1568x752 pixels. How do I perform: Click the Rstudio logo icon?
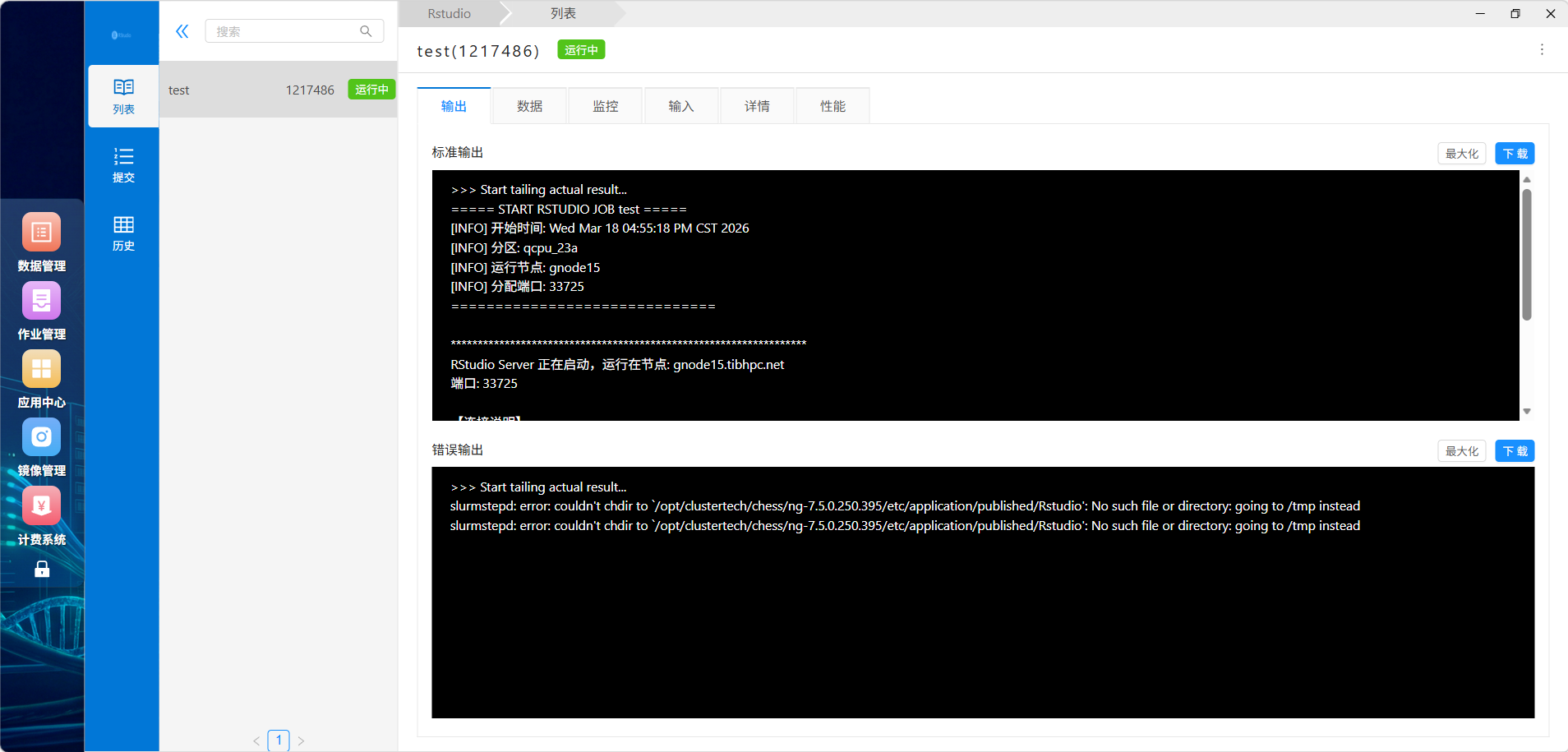coord(122,35)
